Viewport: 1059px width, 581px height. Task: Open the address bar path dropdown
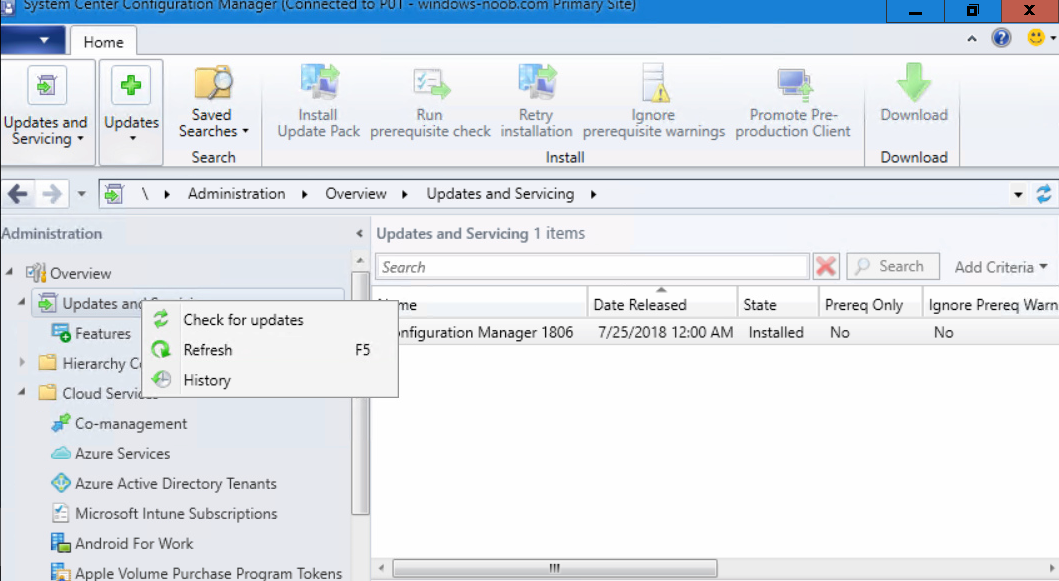pos(1018,195)
